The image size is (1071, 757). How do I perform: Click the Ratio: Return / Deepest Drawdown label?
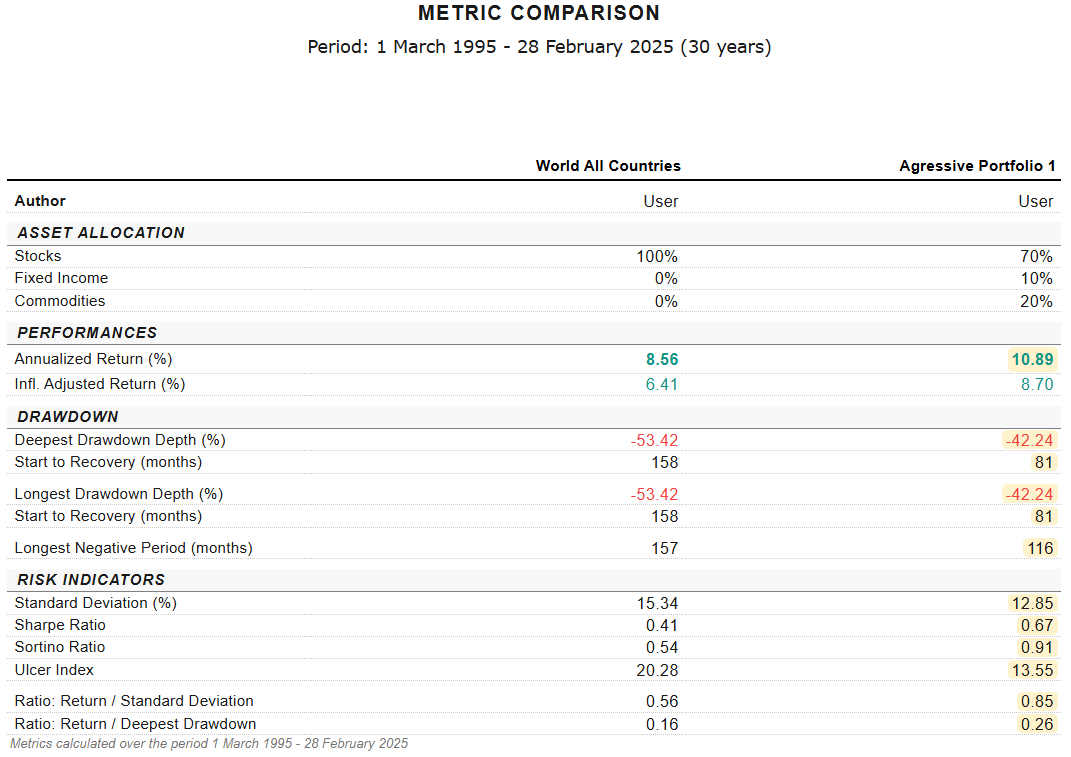click(135, 724)
